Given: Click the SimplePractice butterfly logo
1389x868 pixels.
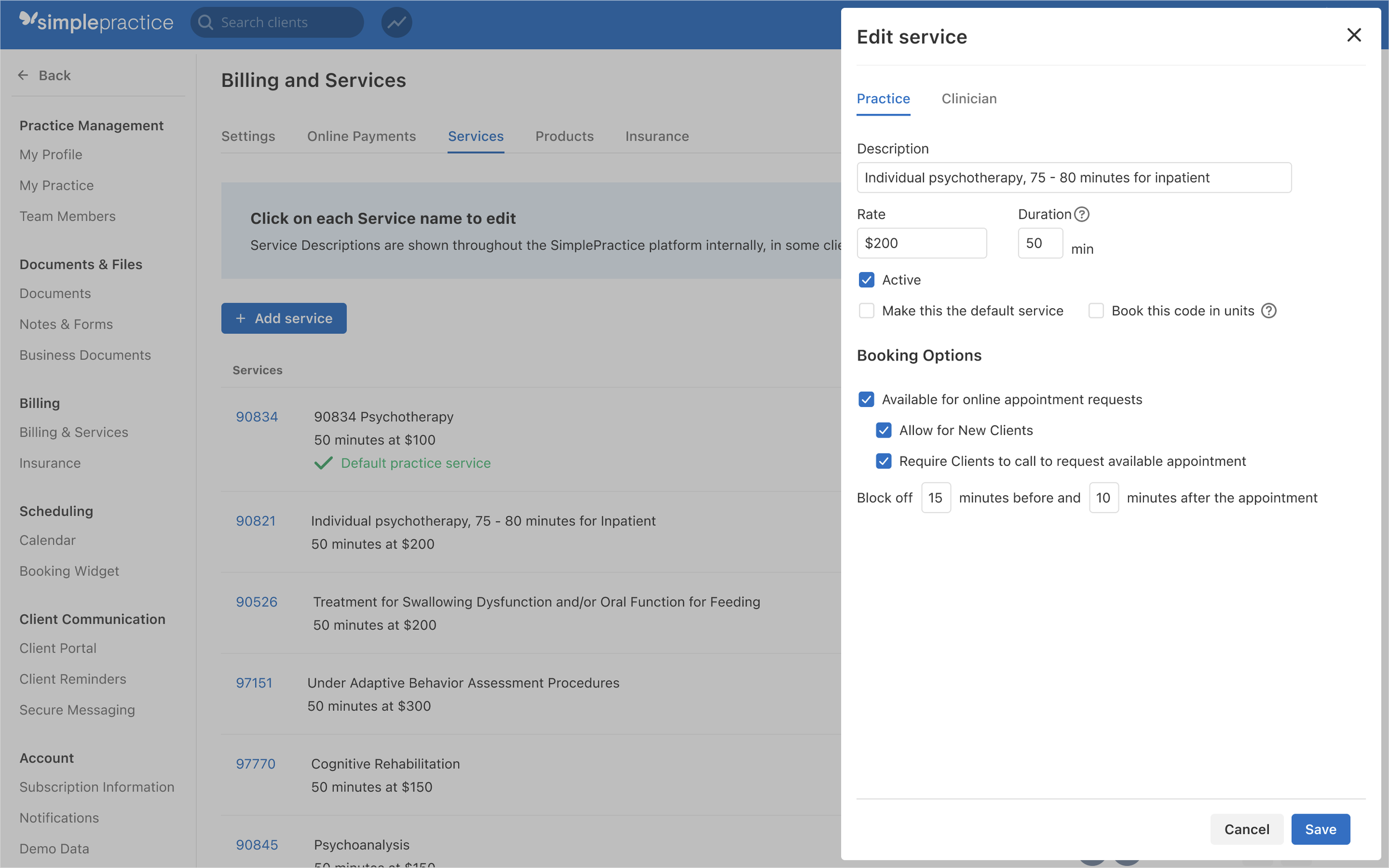Looking at the screenshot, I should coord(28,19).
